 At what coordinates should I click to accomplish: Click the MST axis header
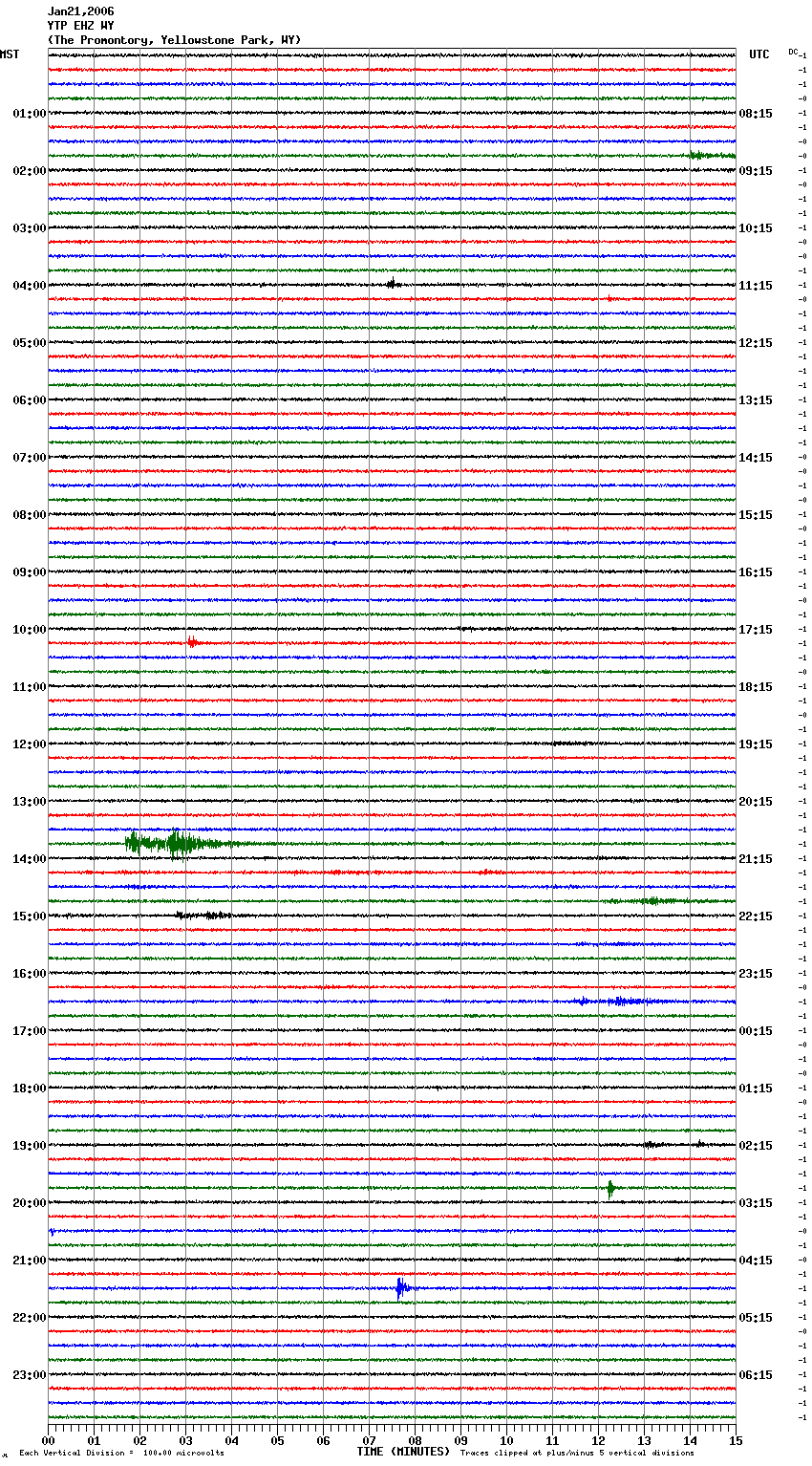10,54
